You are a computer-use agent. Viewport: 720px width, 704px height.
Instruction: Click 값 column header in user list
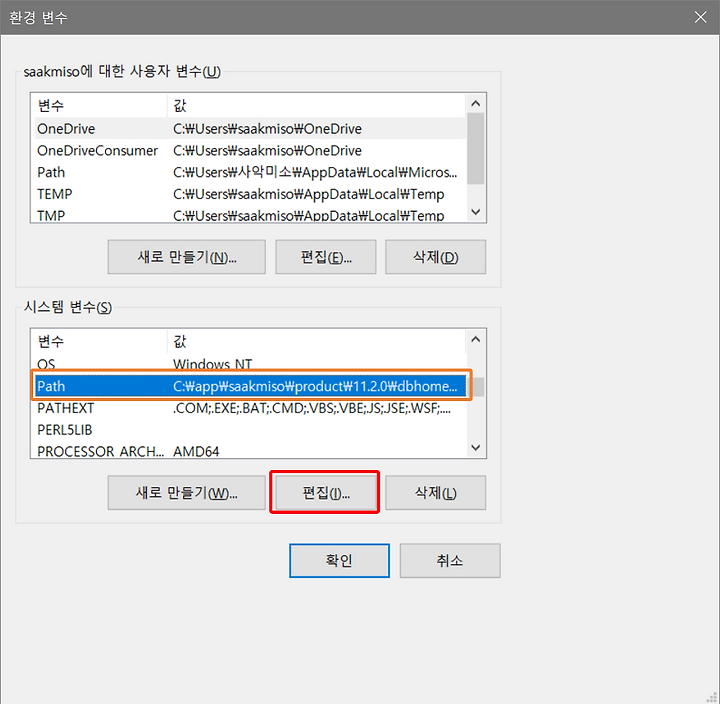[x=316, y=106]
